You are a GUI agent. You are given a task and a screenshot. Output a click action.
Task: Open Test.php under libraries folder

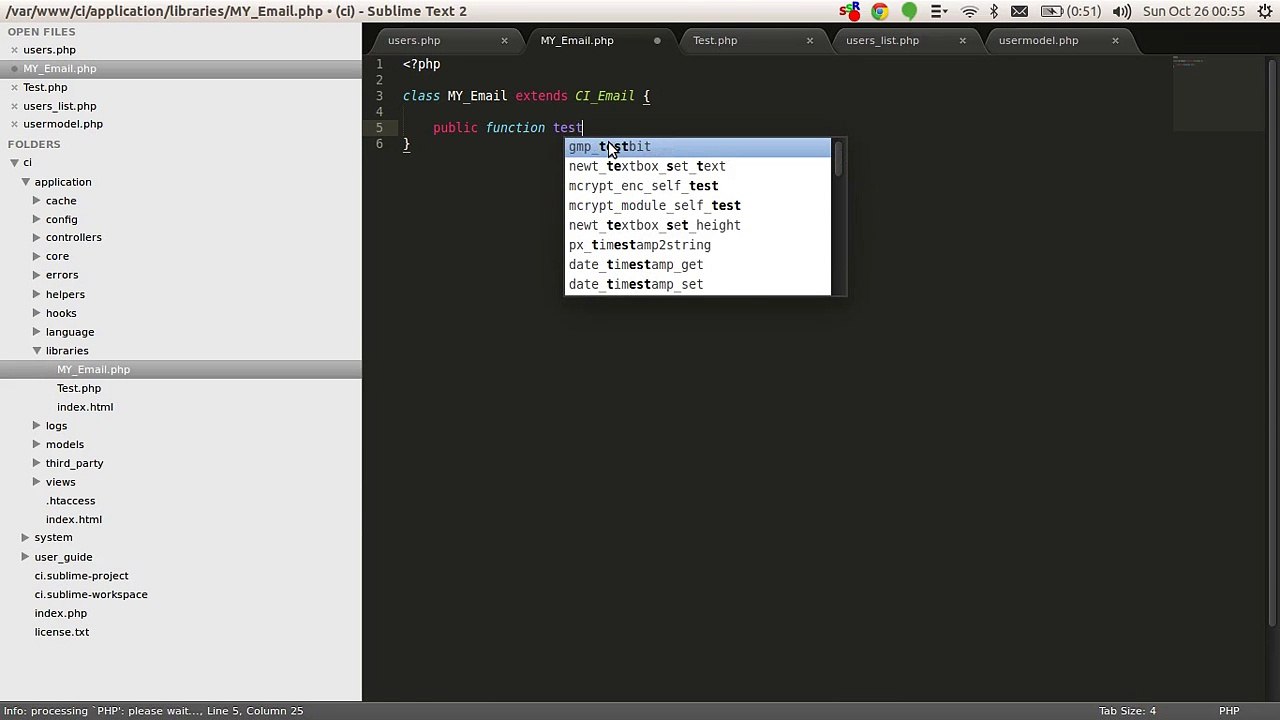coord(79,388)
